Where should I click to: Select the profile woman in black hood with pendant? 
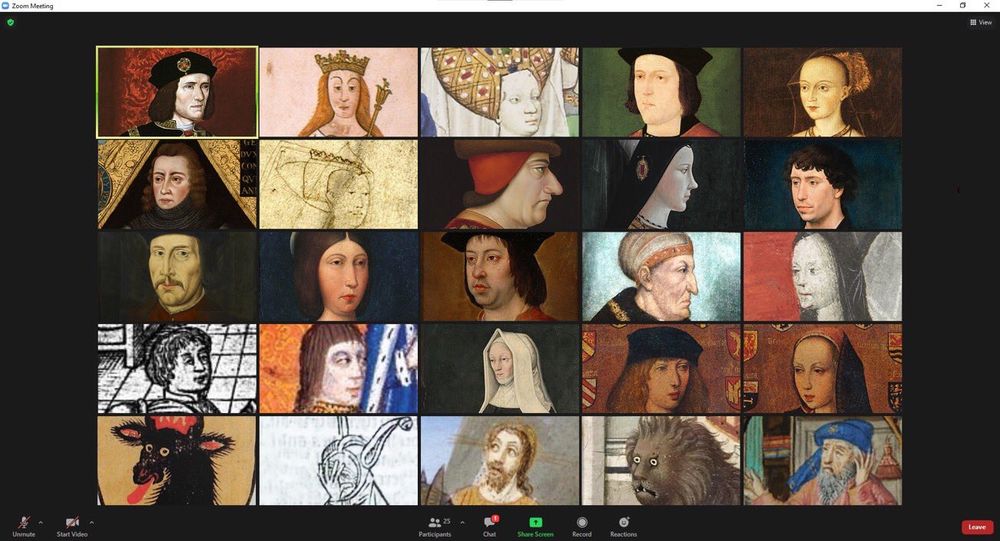tap(661, 184)
